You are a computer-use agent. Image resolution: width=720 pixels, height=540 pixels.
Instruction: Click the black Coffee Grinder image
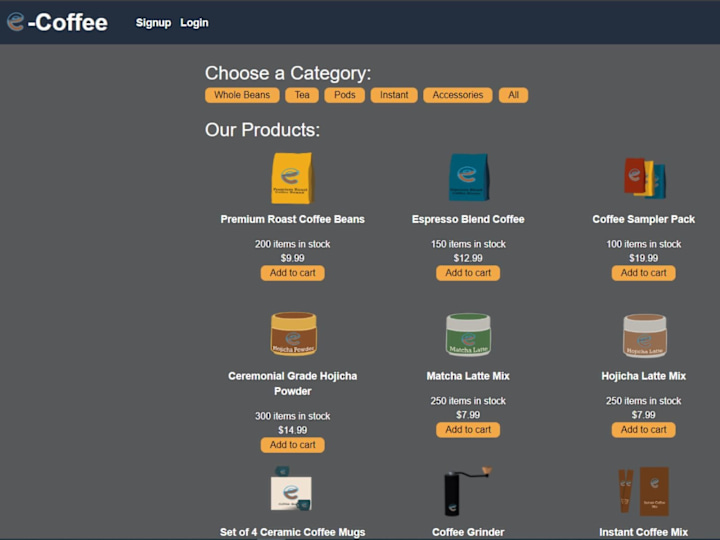[467, 491]
